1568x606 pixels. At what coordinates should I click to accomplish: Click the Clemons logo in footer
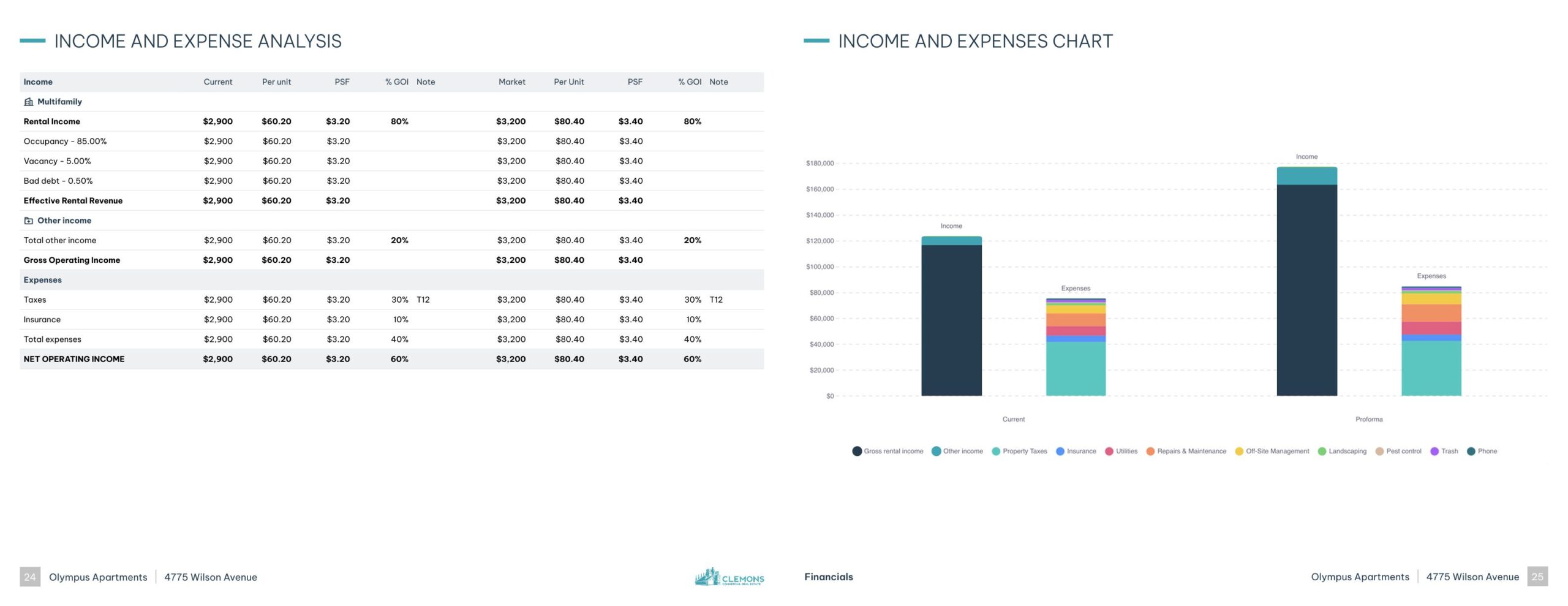[x=729, y=577]
